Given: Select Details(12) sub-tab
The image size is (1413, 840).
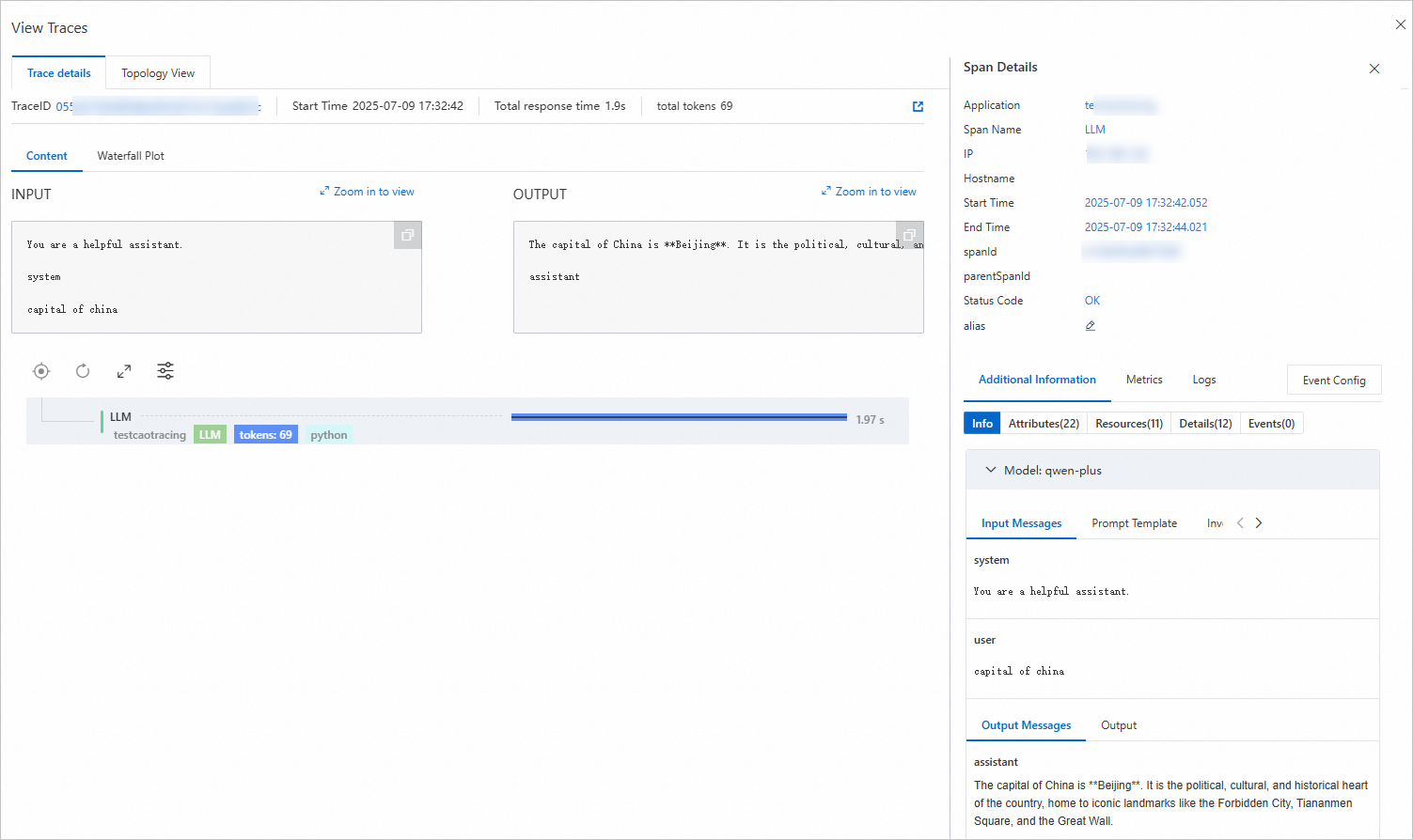Looking at the screenshot, I should point(1206,424).
